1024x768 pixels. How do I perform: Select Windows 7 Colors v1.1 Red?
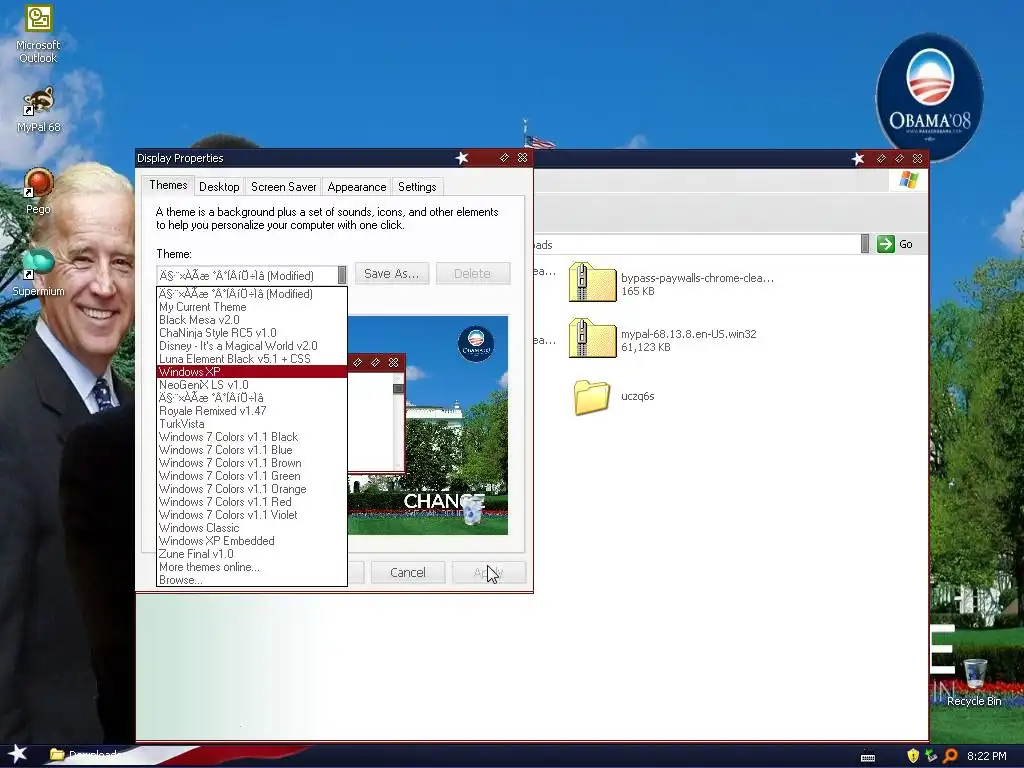252,502
